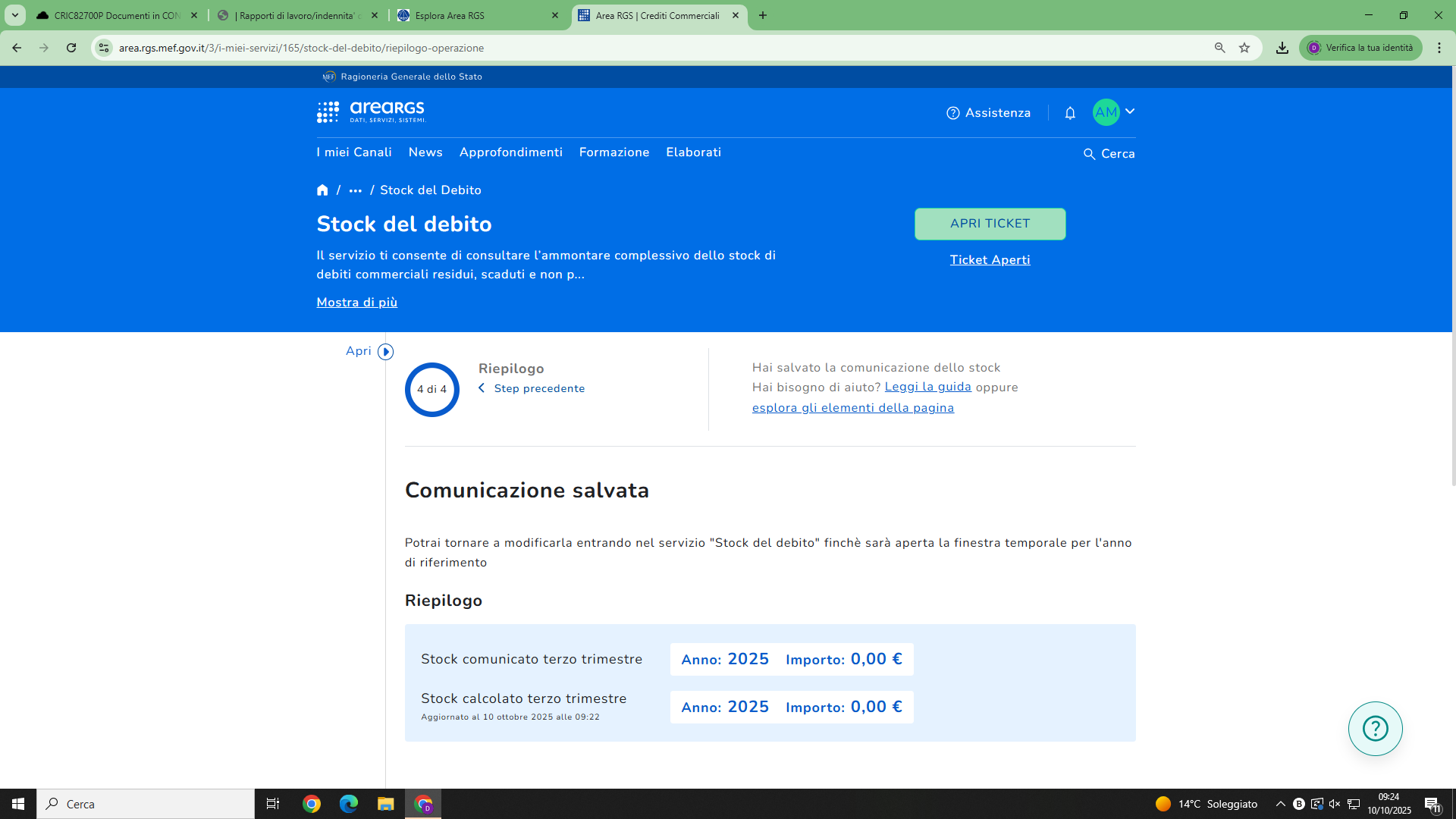Open the Chrome downloads icon
Viewport: 1456px width, 819px height.
click(x=1282, y=48)
